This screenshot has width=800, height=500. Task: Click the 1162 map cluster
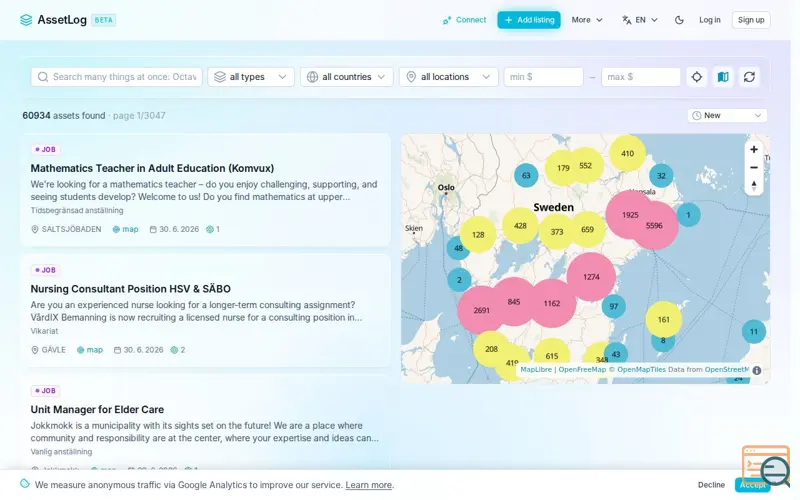point(552,303)
